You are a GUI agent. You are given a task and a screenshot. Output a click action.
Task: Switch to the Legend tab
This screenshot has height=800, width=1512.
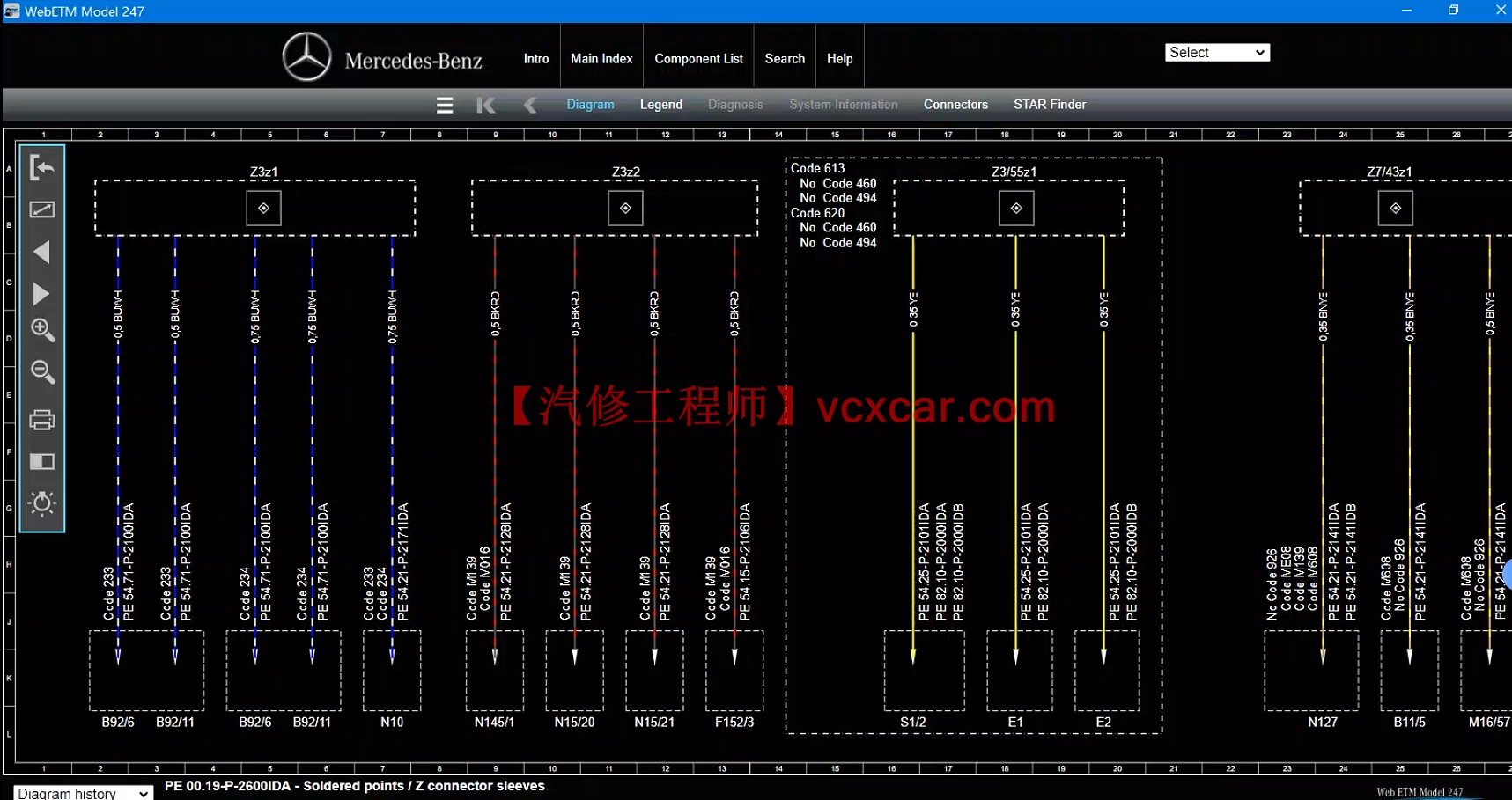(660, 105)
